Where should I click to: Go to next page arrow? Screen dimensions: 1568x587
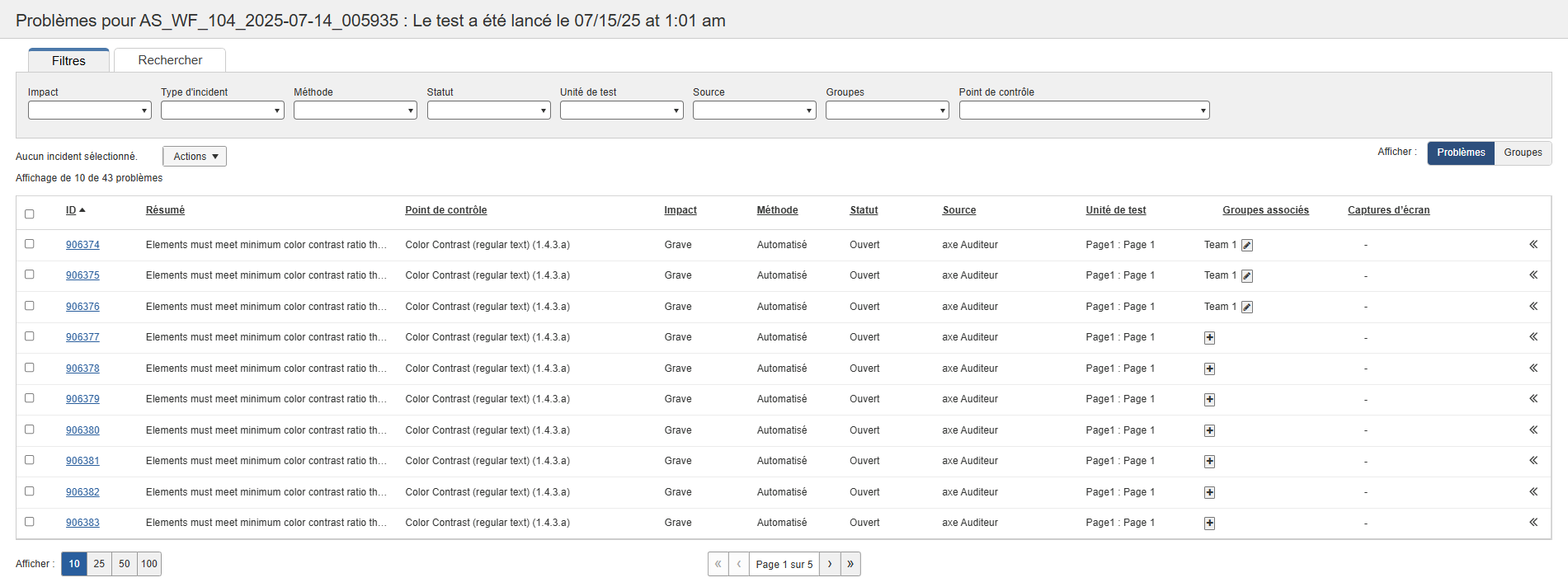click(830, 564)
